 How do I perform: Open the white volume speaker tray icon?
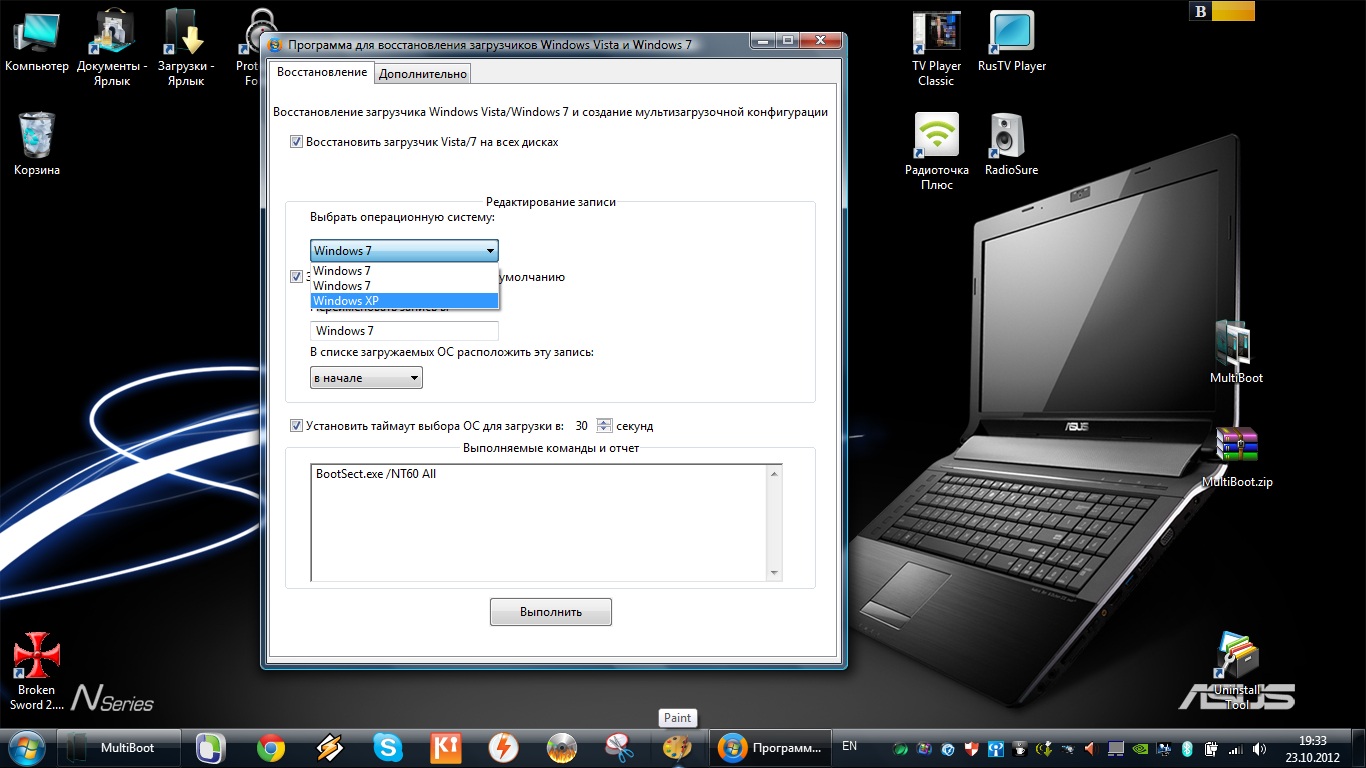[1260, 748]
